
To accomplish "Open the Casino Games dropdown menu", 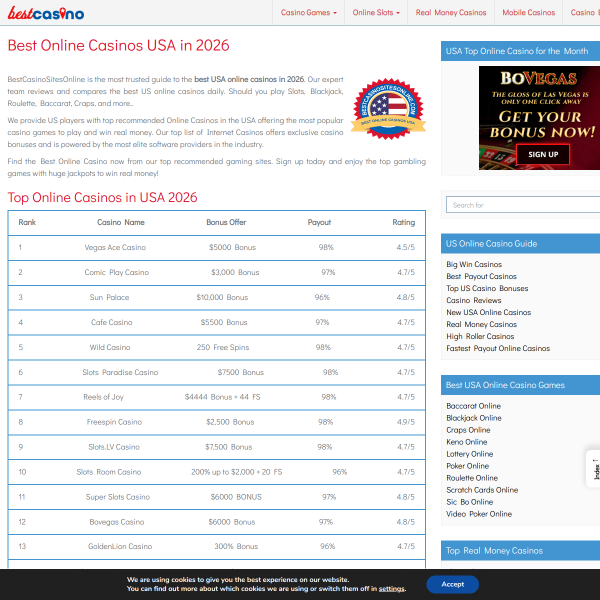I will pyautogui.click(x=308, y=13).
